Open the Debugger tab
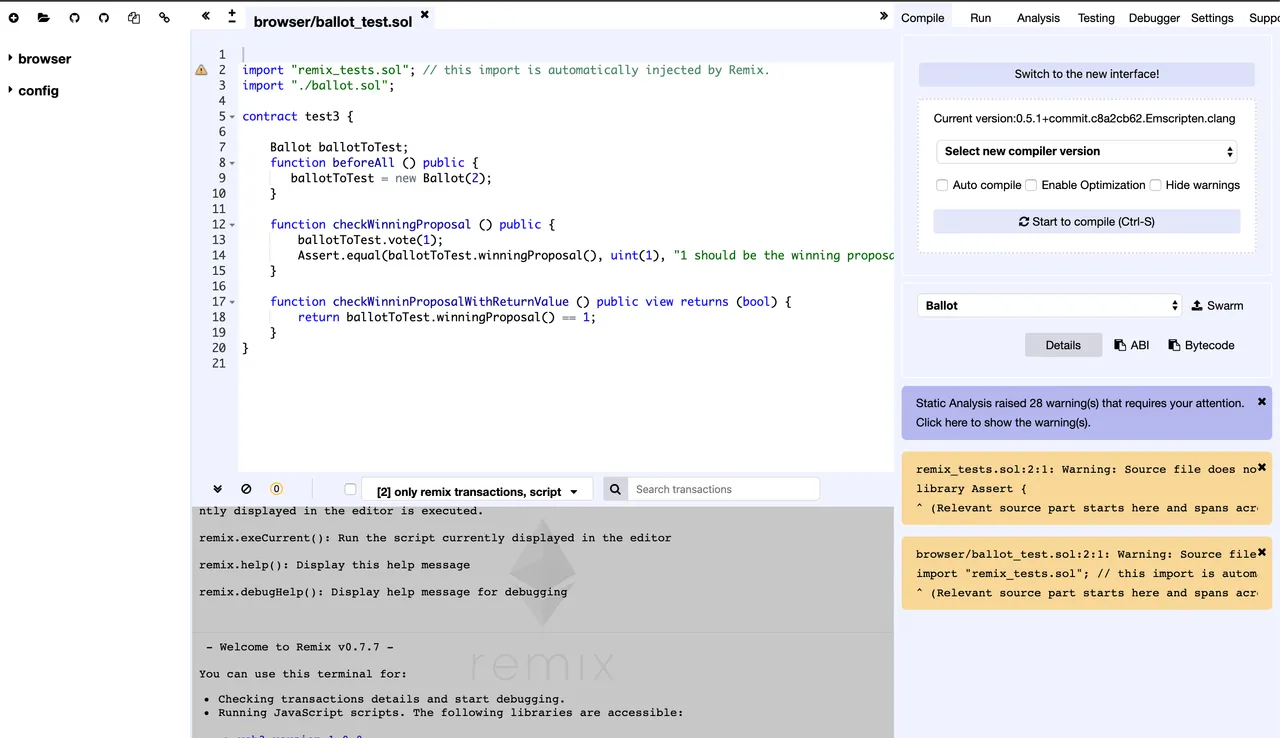The height and width of the screenshot is (738, 1280). click(x=1154, y=18)
